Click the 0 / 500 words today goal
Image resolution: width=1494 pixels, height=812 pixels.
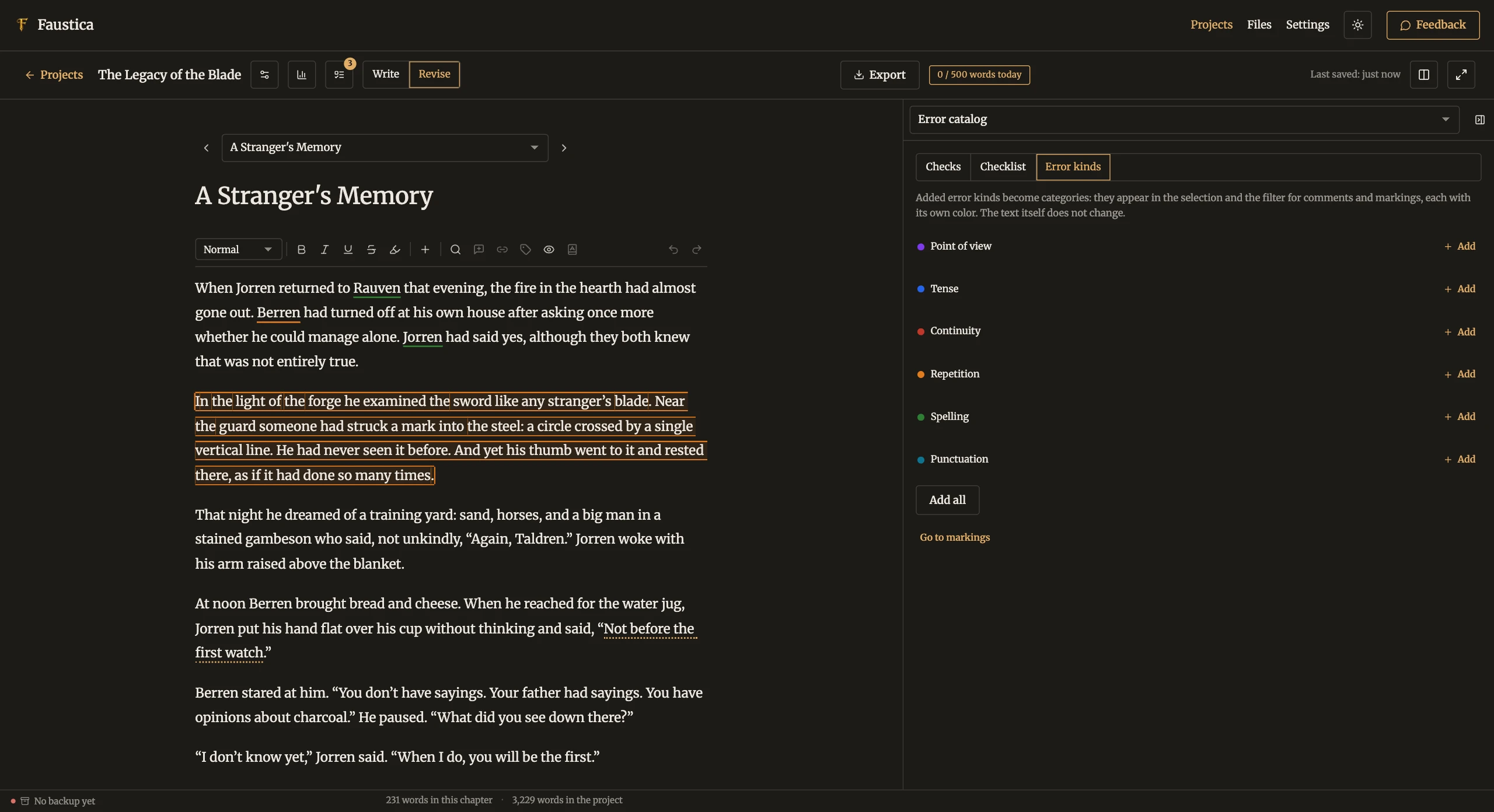(979, 75)
